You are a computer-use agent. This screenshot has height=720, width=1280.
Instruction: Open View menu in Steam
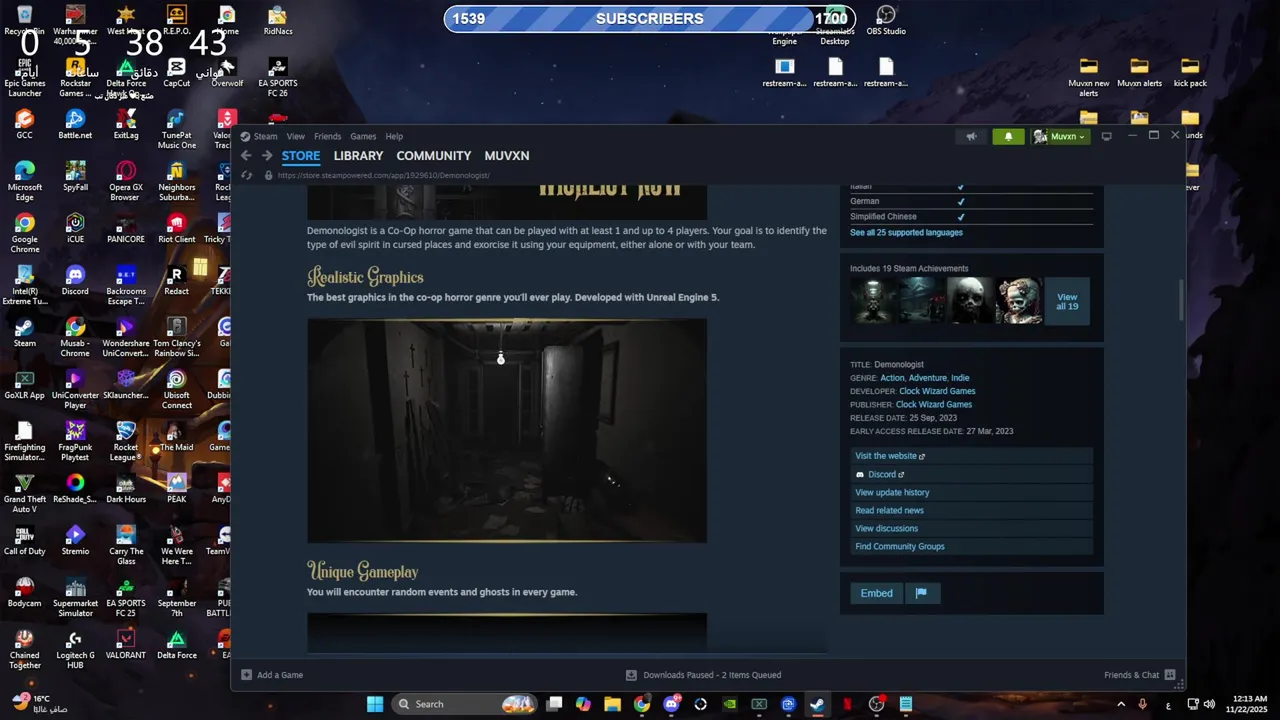(296, 136)
